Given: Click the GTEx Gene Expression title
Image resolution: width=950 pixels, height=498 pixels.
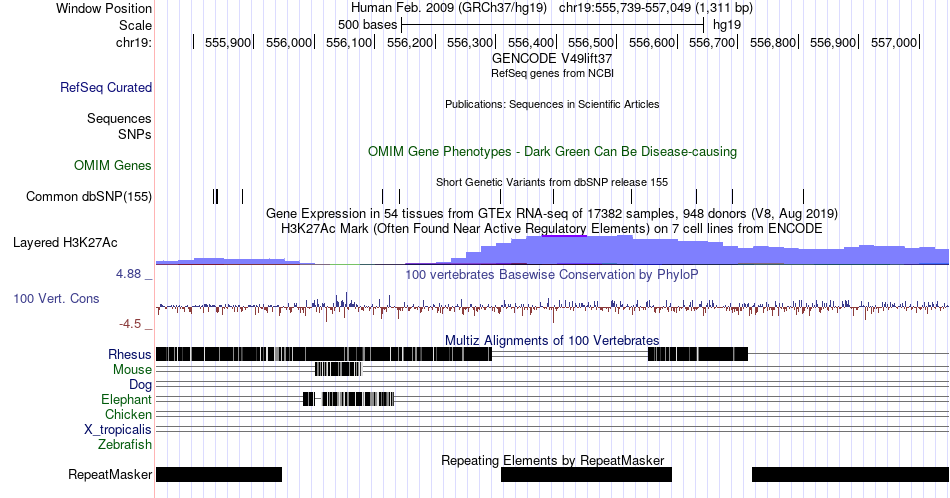Looking at the screenshot, I should [x=552, y=214].
